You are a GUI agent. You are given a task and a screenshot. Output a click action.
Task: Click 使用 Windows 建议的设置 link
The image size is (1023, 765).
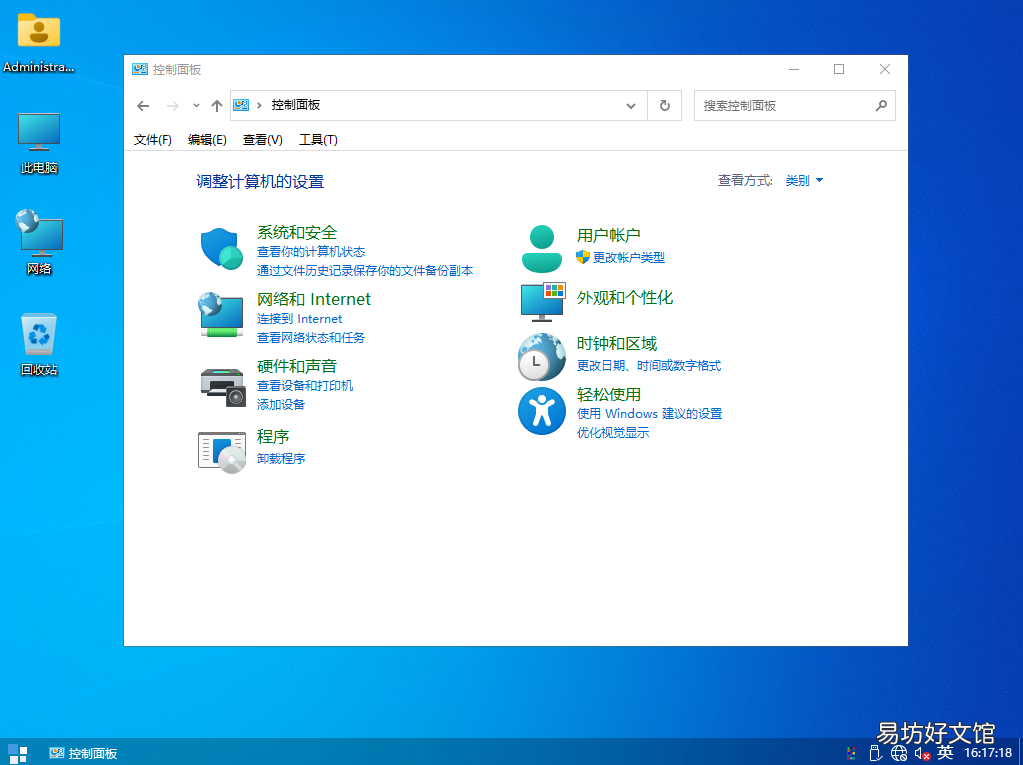(x=649, y=414)
